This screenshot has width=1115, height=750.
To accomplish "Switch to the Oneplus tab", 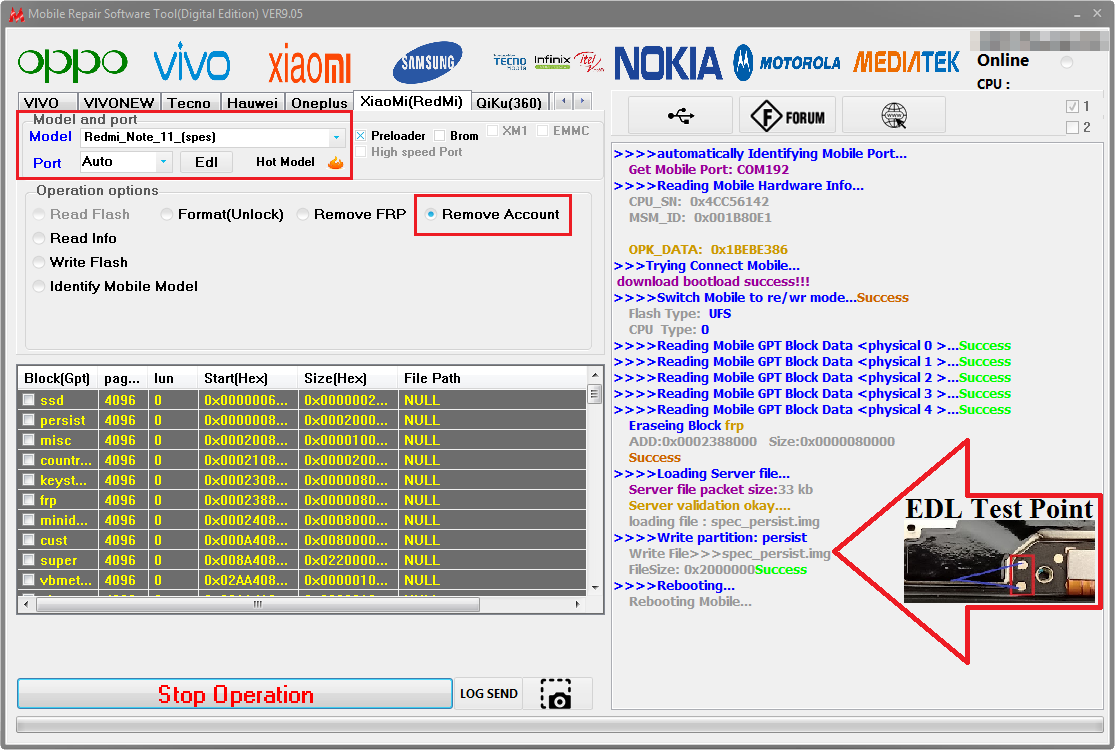I will coord(319,103).
